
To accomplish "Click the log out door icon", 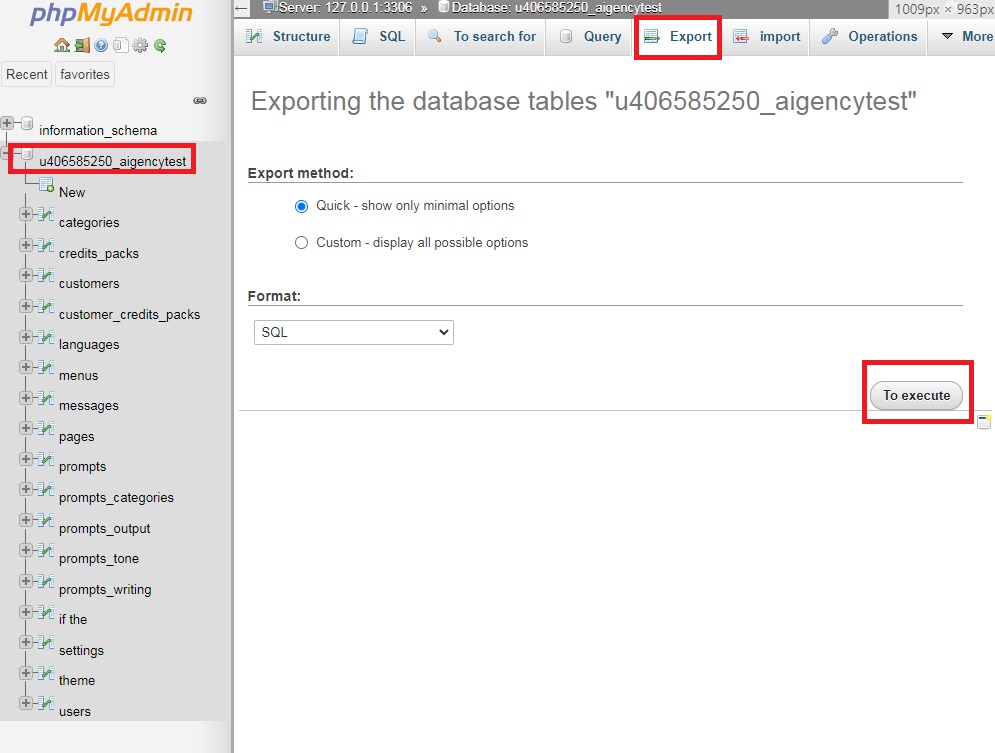I will (81, 45).
